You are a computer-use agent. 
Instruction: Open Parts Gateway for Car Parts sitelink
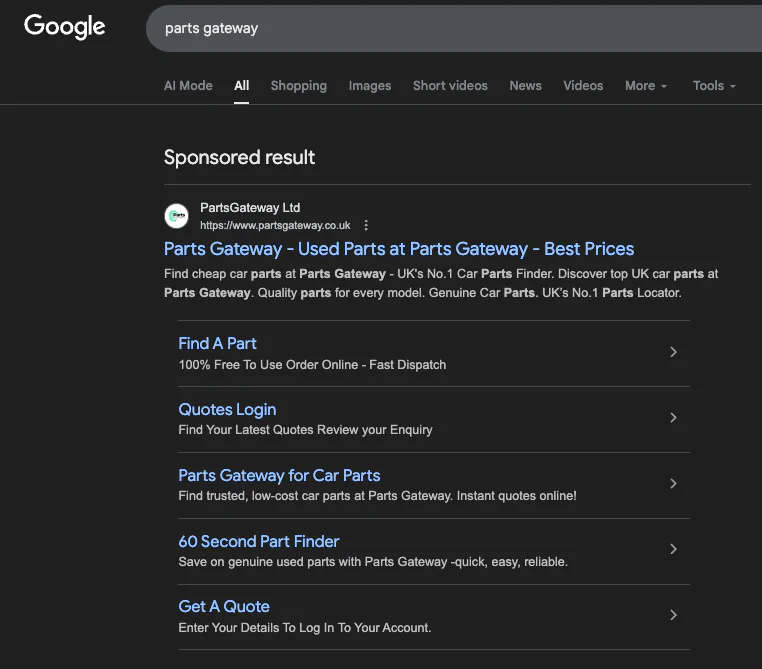pos(279,476)
